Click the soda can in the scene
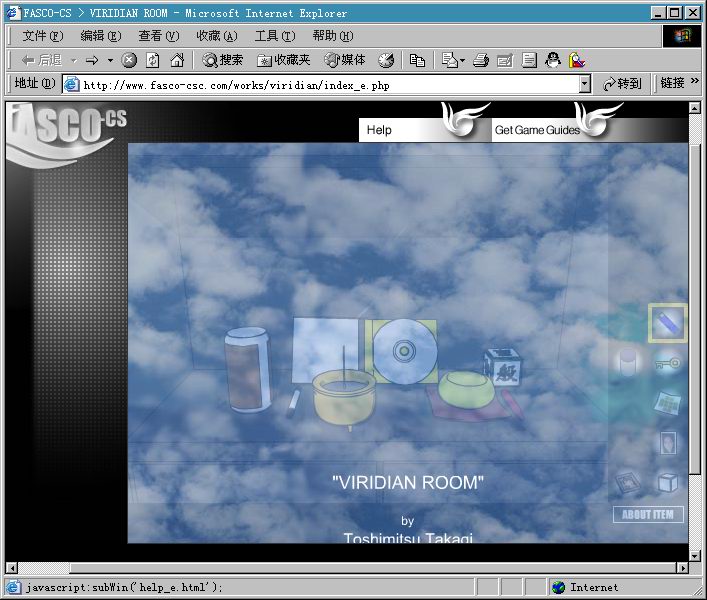 point(248,370)
